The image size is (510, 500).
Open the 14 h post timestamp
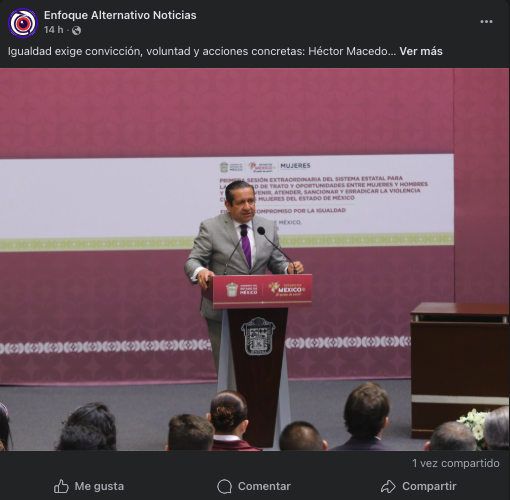click(53, 30)
